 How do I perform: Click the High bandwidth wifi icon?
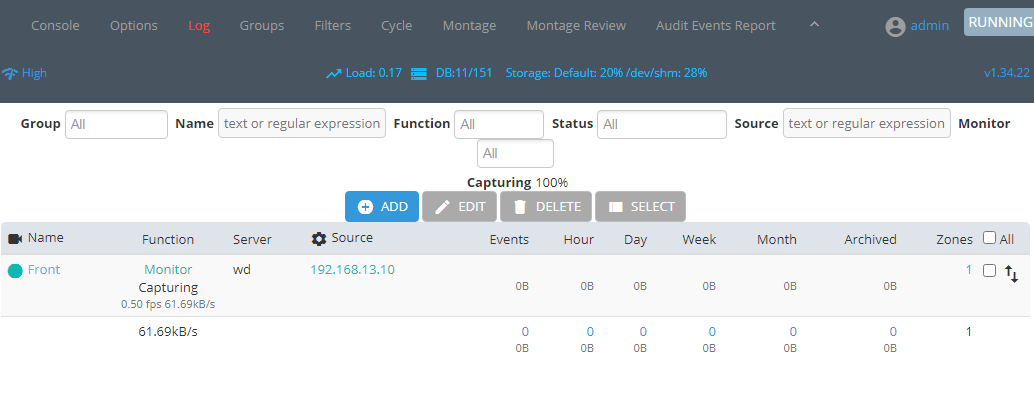pyautogui.click(x=9, y=73)
